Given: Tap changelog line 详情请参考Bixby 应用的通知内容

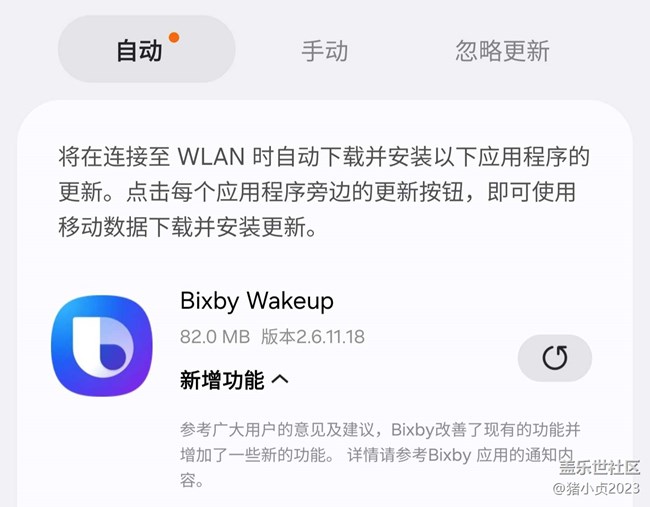Looking at the screenshot, I should point(460,456).
